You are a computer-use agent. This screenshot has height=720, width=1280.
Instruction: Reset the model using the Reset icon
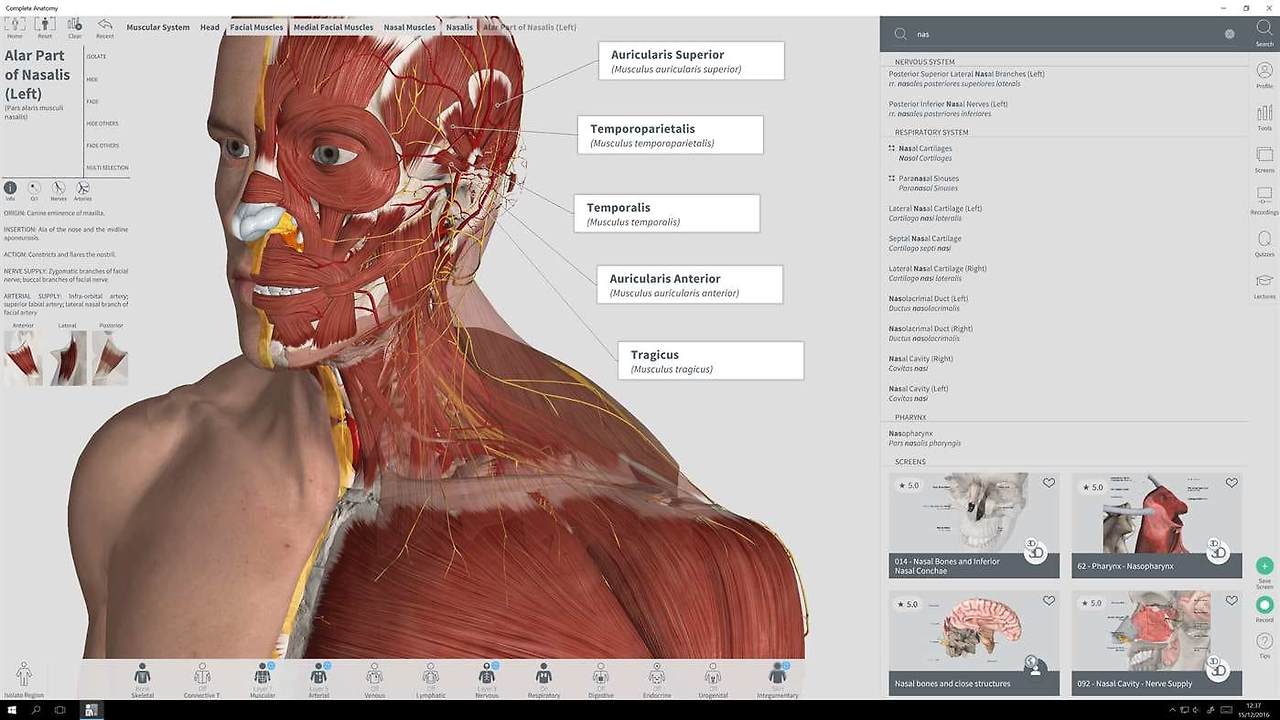coord(44,25)
